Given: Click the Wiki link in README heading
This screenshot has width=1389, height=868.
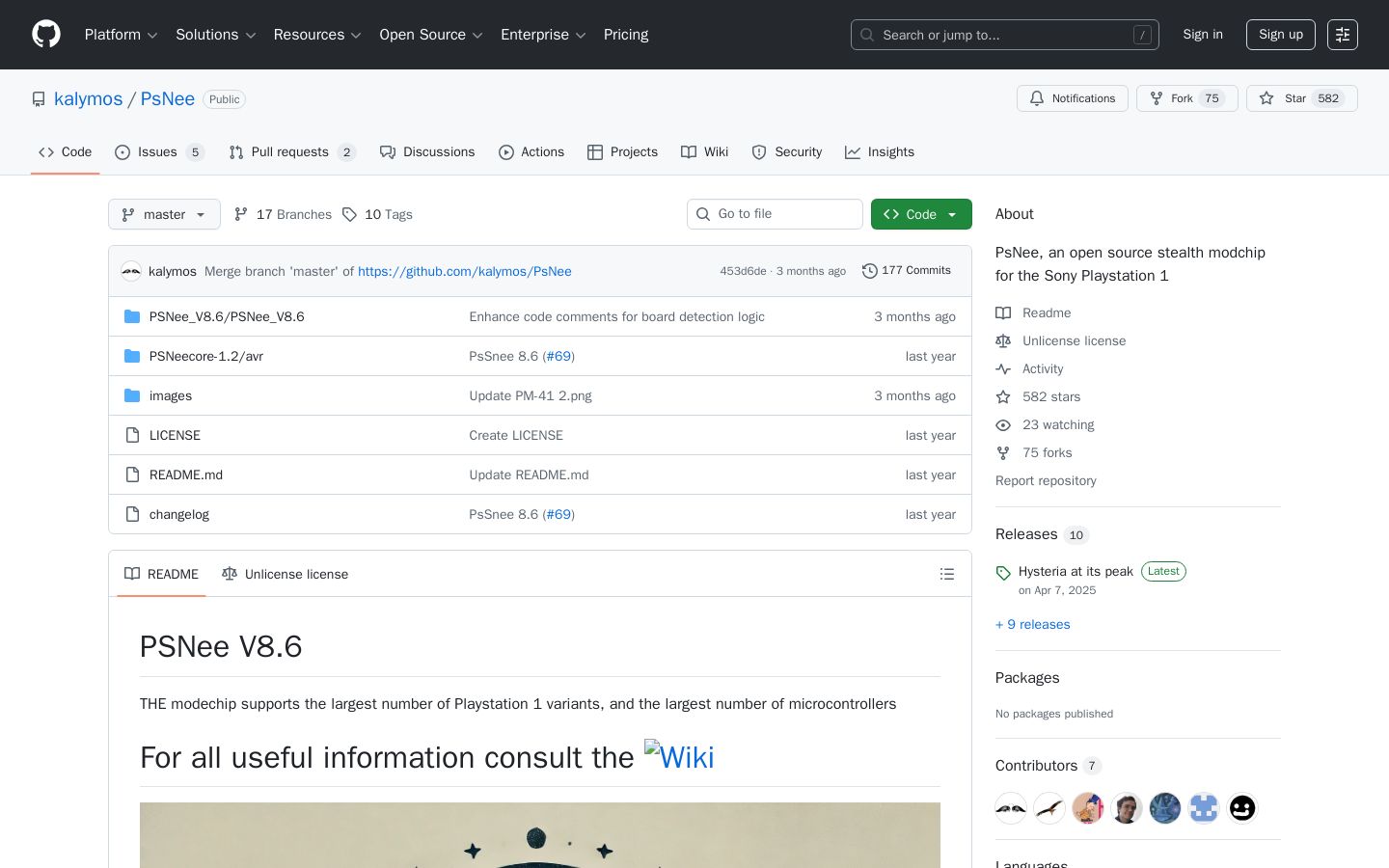Looking at the screenshot, I should coord(679,757).
